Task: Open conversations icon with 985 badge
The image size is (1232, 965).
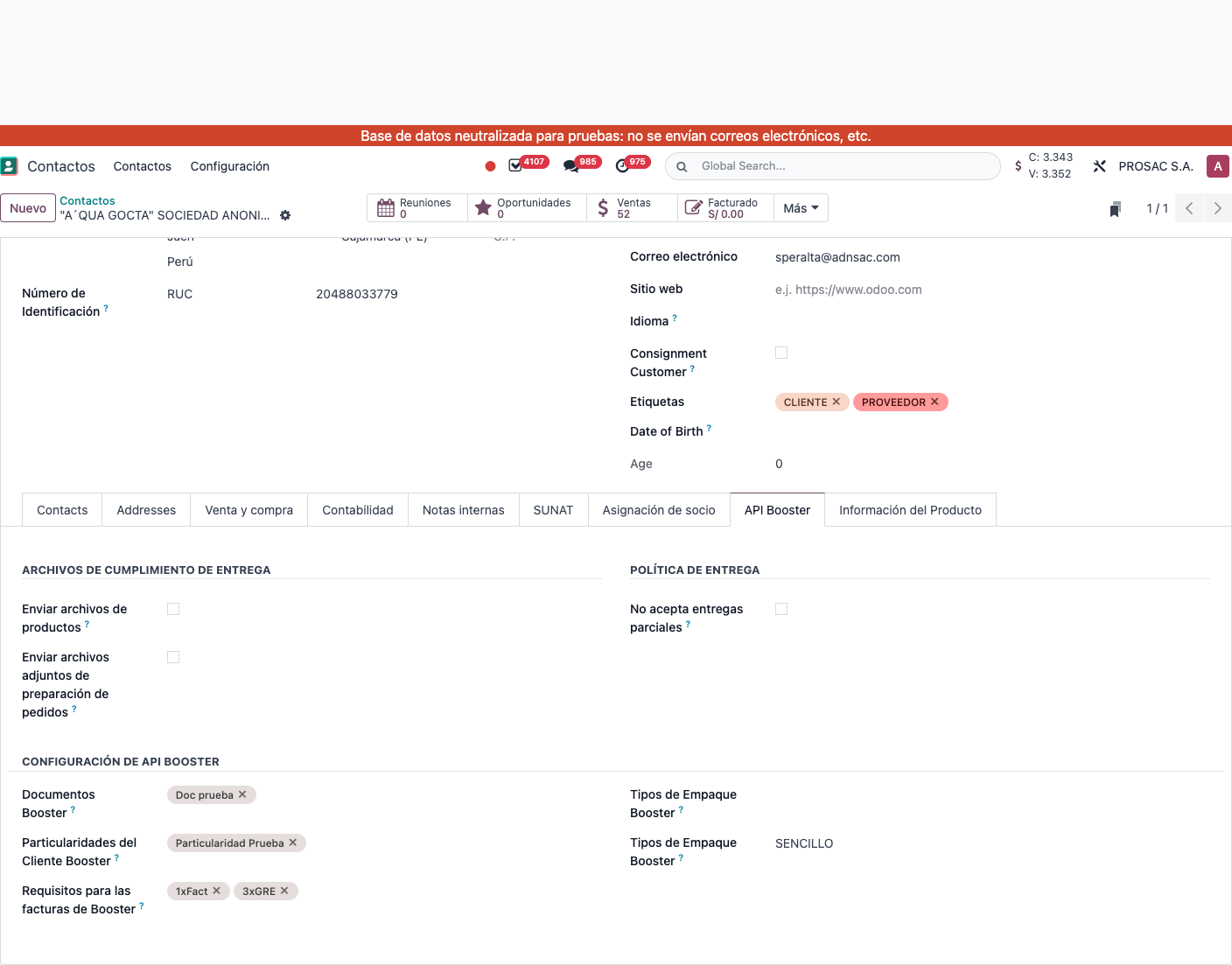Action: coord(570,166)
